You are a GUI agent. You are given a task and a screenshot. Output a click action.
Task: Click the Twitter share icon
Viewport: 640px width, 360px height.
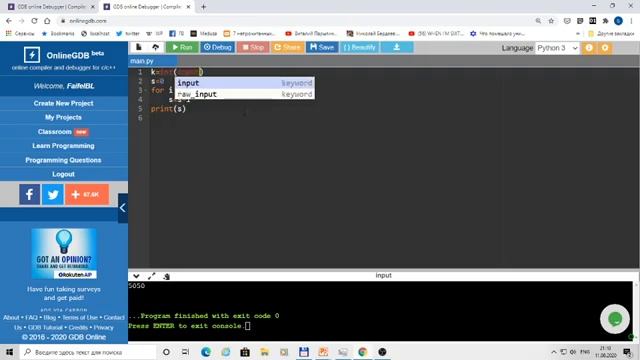tap(53, 194)
